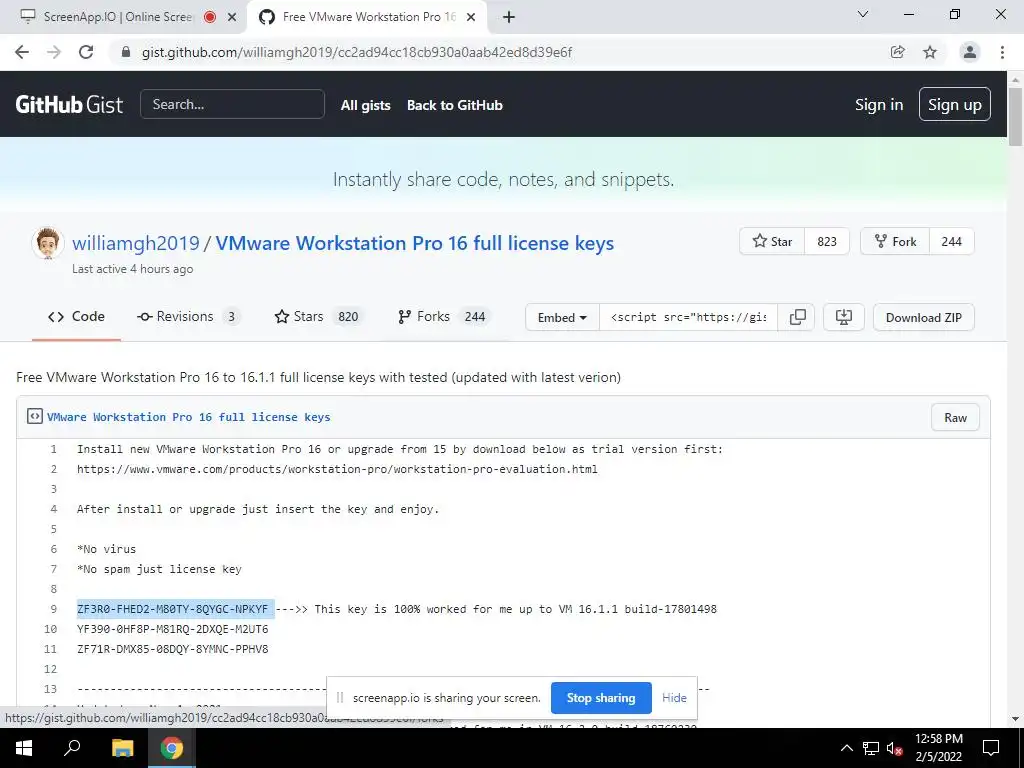The height and width of the screenshot is (768, 1024).
Task: Go back using the browser back arrow
Action: click(22, 52)
